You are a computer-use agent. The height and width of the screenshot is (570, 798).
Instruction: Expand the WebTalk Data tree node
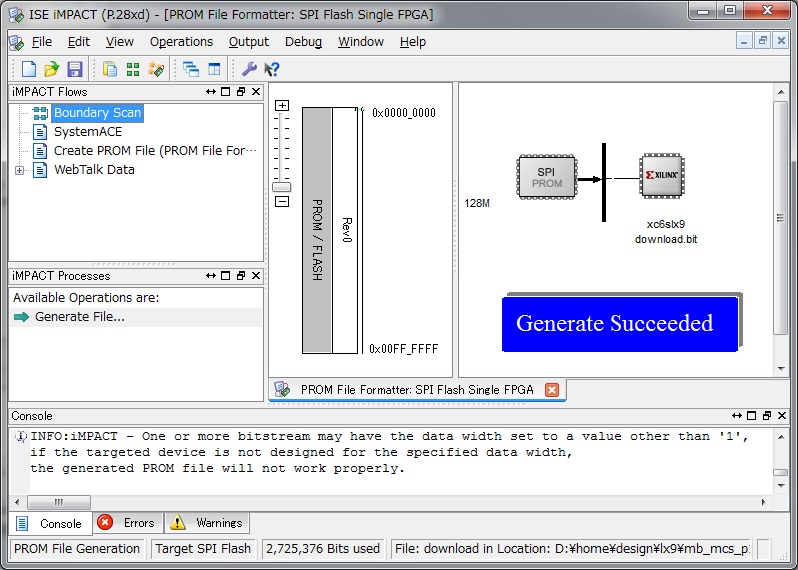point(19,170)
